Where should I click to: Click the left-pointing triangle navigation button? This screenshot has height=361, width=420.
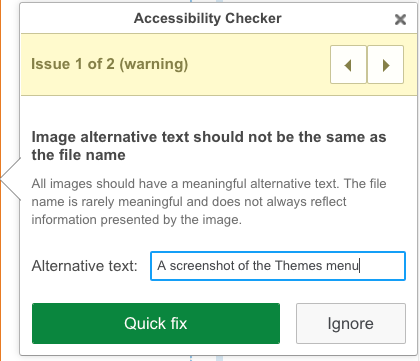(x=348, y=65)
